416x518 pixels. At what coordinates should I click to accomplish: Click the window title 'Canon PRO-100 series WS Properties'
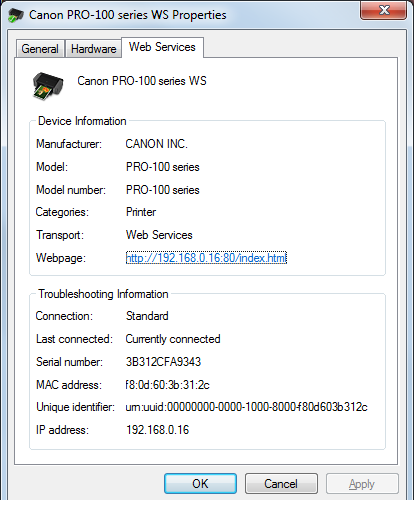pos(128,15)
